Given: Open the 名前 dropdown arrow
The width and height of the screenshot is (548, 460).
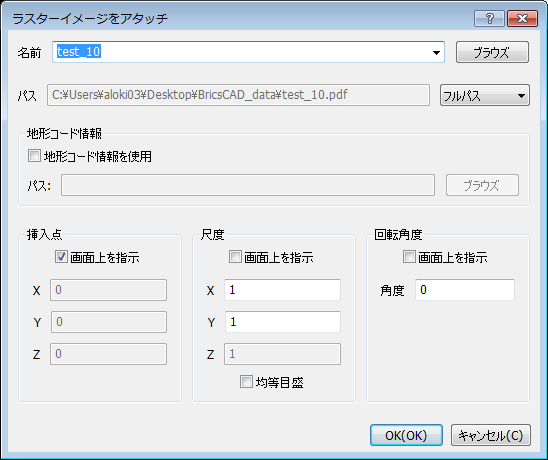Looking at the screenshot, I should click(436, 52).
